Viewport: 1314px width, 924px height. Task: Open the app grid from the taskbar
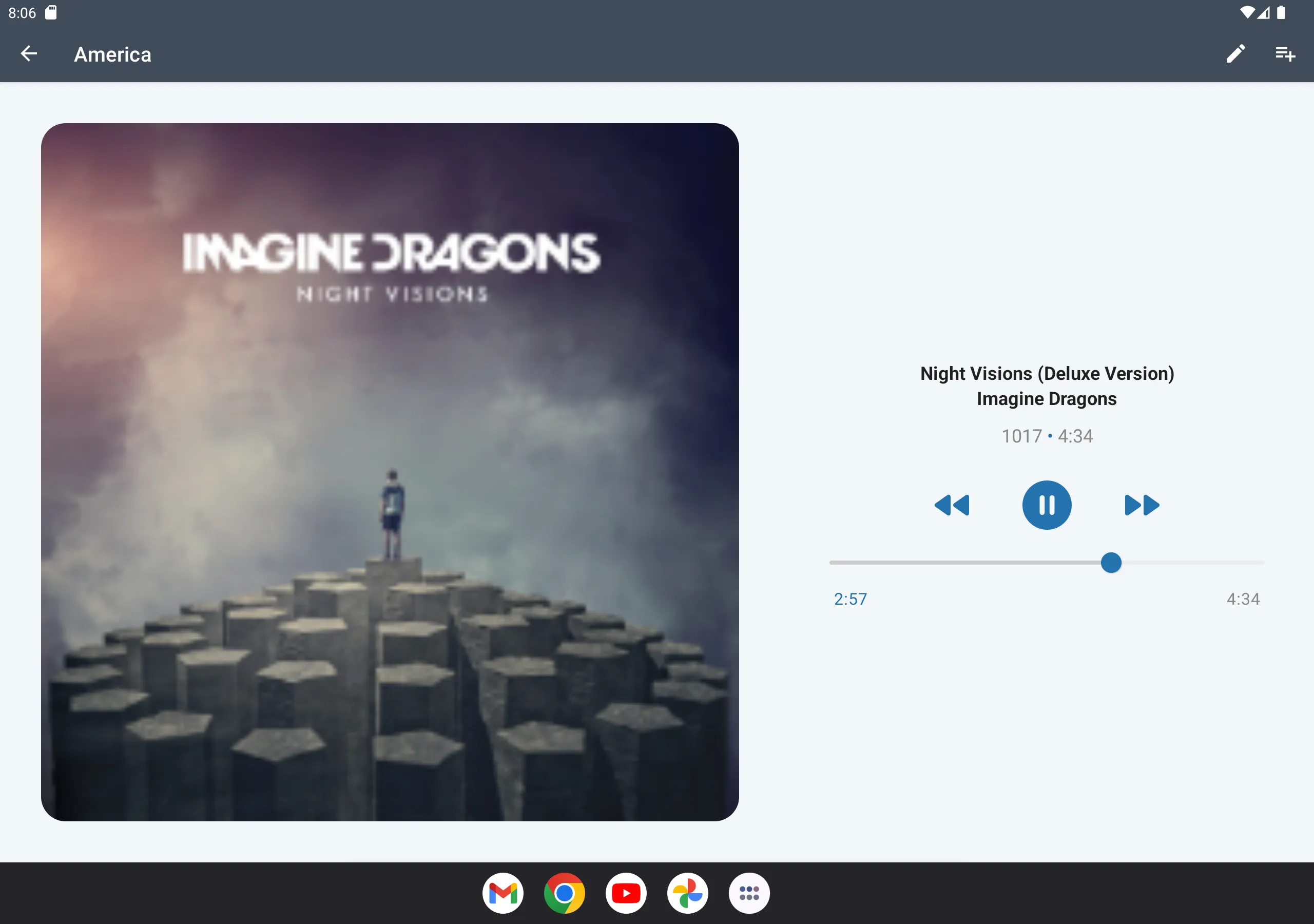tap(750, 891)
